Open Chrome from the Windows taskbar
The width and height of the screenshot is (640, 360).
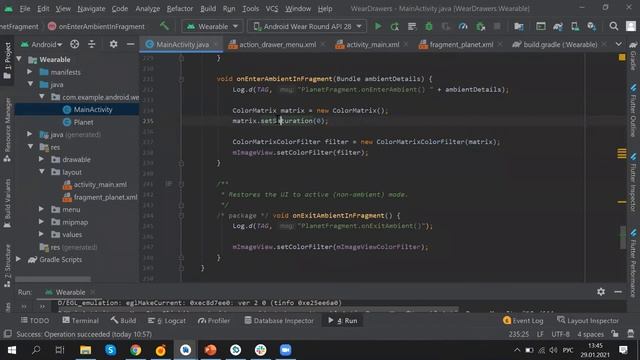(x=136, y=350)
